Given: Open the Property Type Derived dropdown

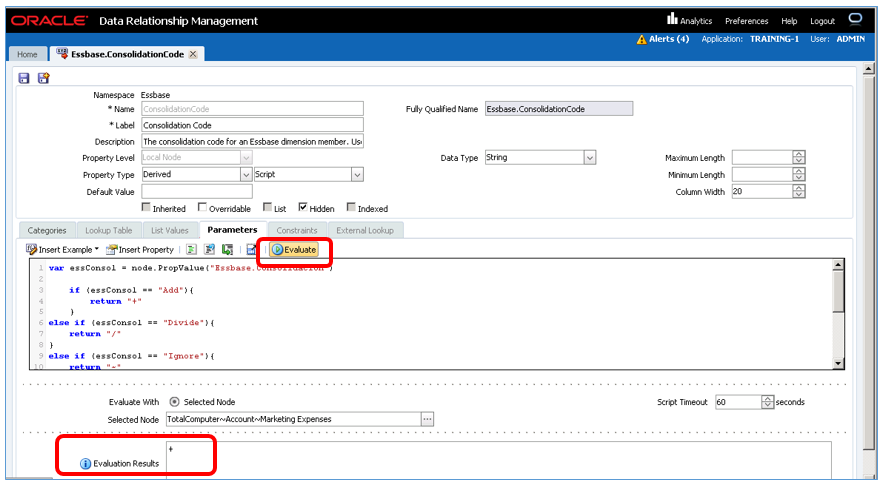Looking at the screenshot, I should pyautogui.click(x=246, y=175).
